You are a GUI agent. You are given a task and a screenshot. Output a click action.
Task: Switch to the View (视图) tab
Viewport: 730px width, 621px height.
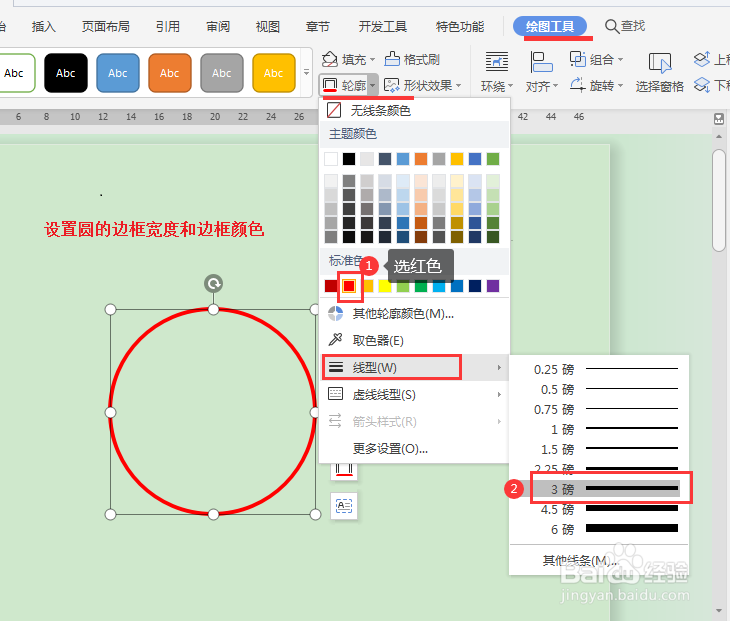pyautogui.click(x=268, y=27)
